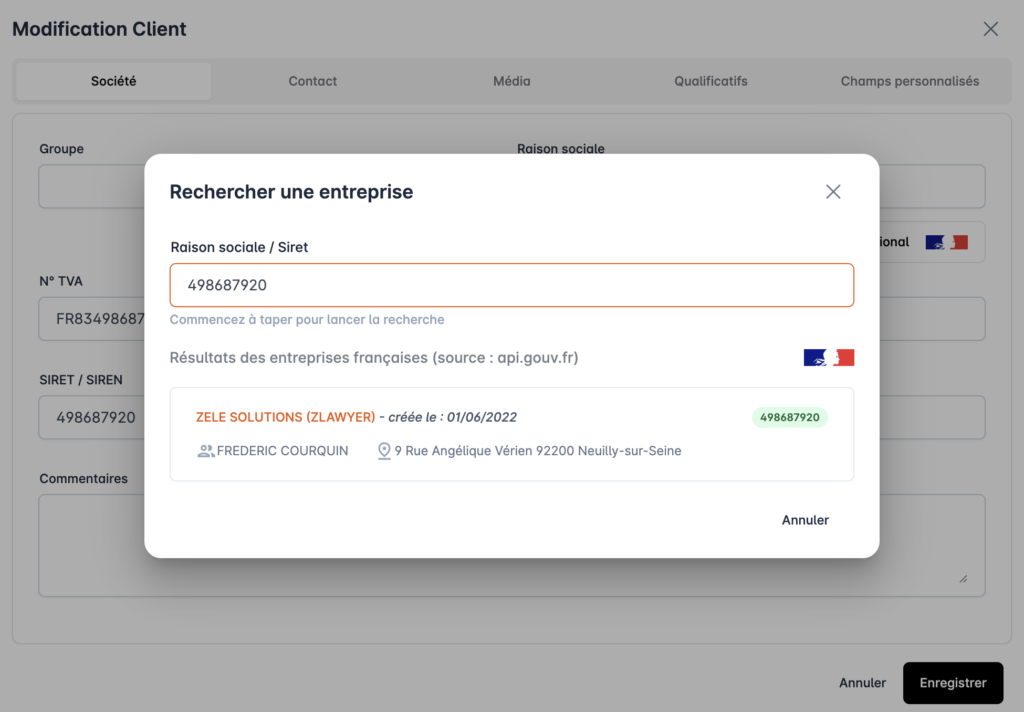Image resolution: width=1024 pixels, height=712 pixels.
Task: Go to the Média tab
Action: 511,81
